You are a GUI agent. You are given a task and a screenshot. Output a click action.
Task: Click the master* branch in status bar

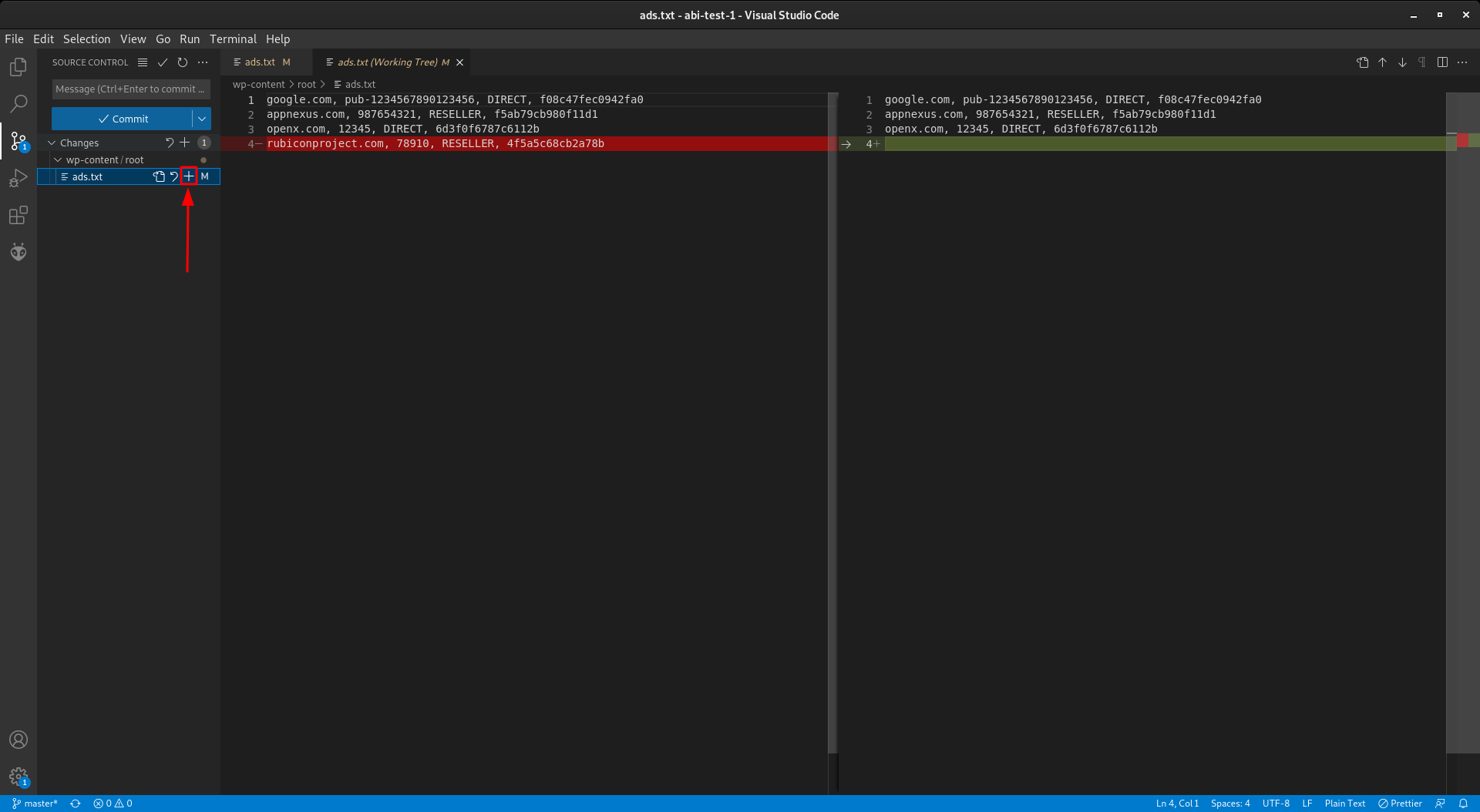tap(35, 804)
